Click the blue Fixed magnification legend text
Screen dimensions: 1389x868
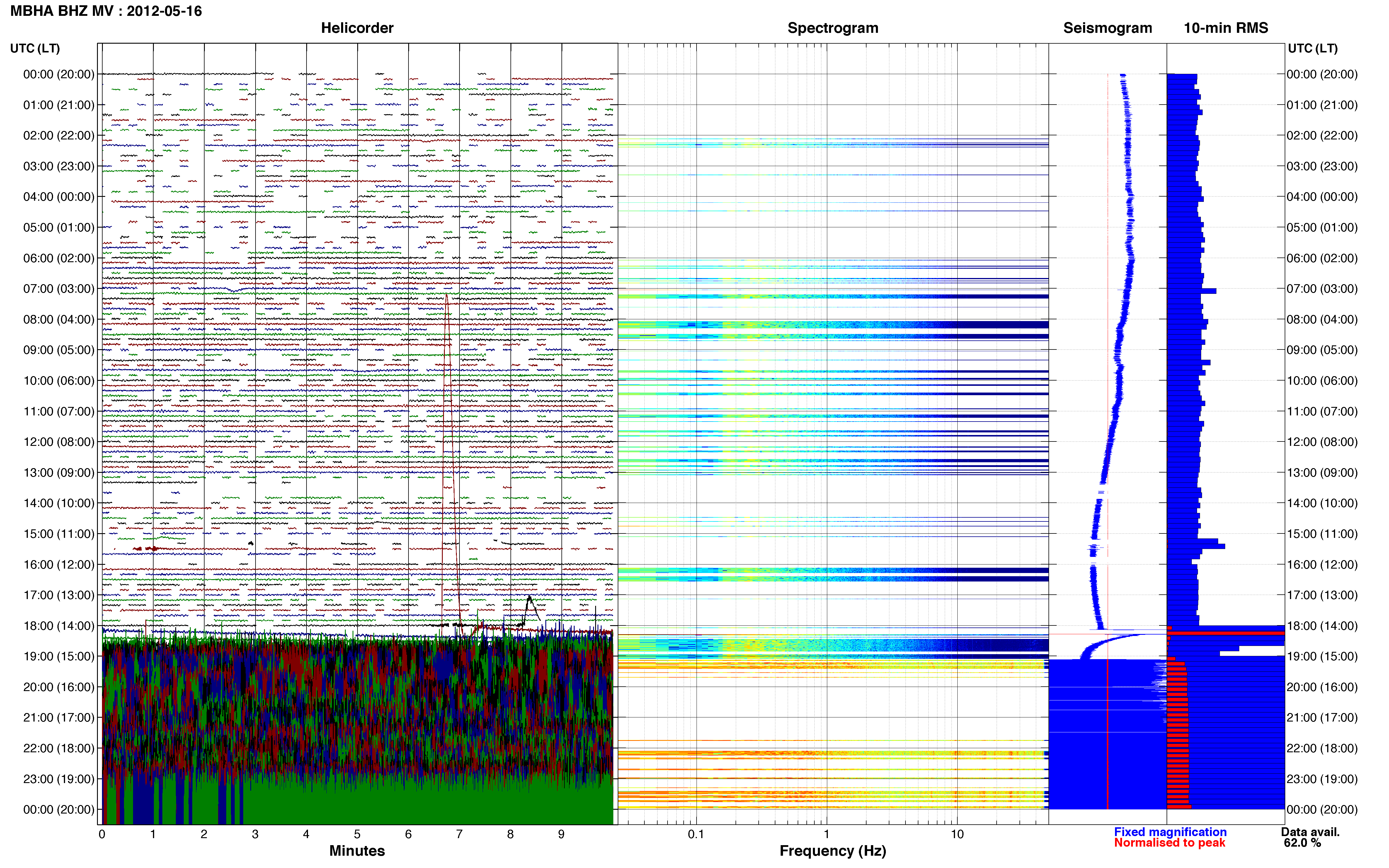(1170, 832)
